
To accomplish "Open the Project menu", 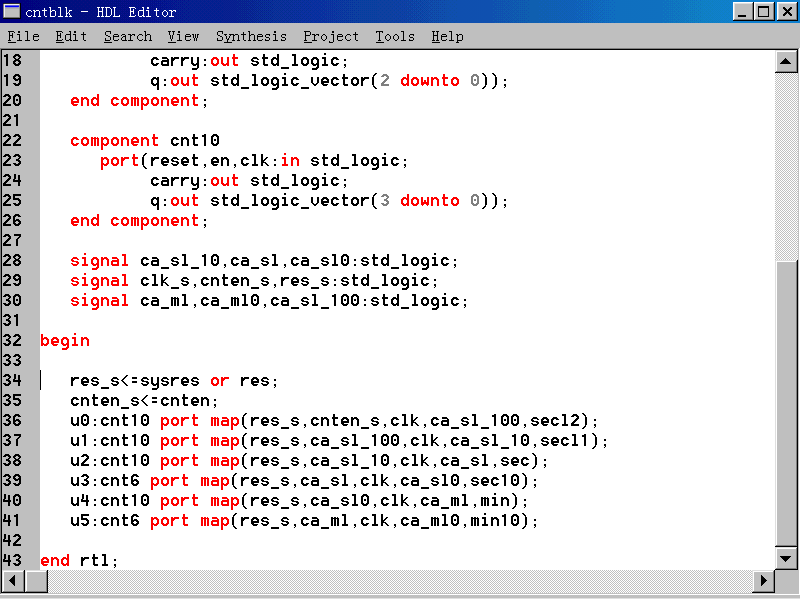I will 331,37.
